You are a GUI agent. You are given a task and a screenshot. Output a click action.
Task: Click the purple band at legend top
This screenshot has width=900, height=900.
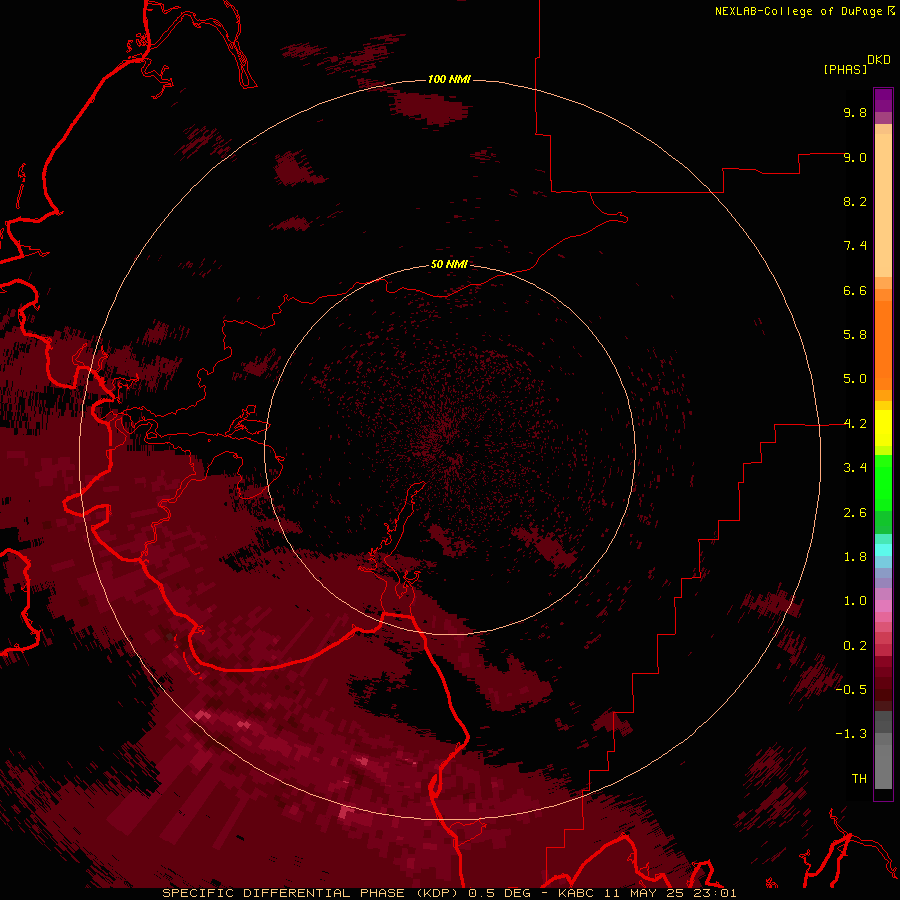point(883,100)
